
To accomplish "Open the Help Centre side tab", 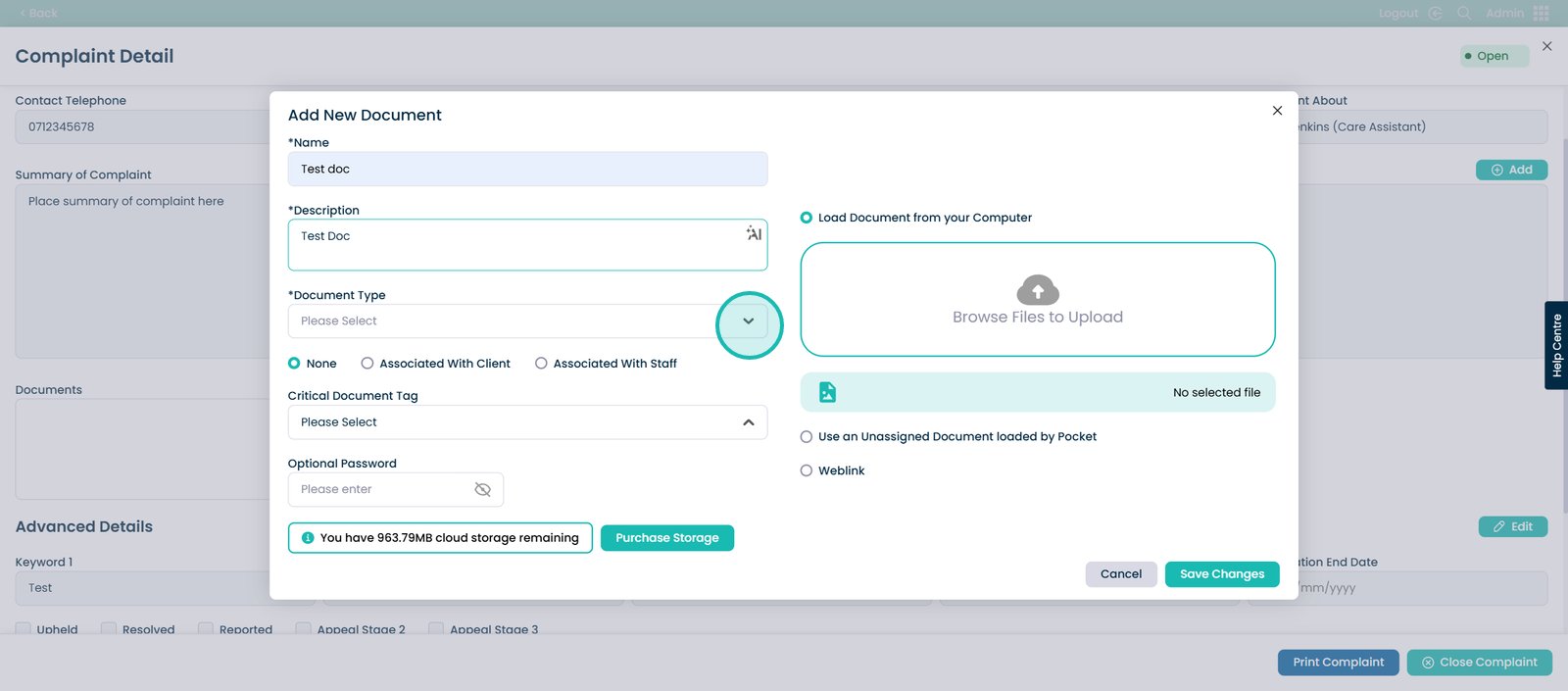I will click(x=1556, y=345).
